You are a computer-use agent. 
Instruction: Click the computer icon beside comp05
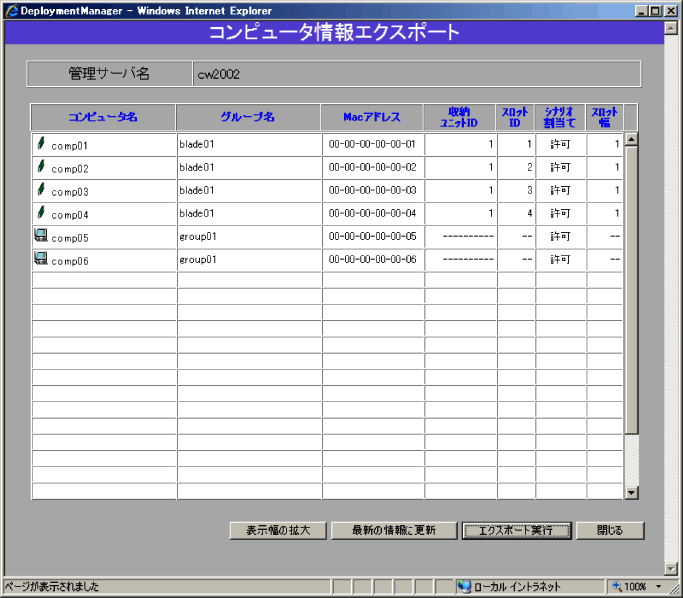(x=41, y=235)
